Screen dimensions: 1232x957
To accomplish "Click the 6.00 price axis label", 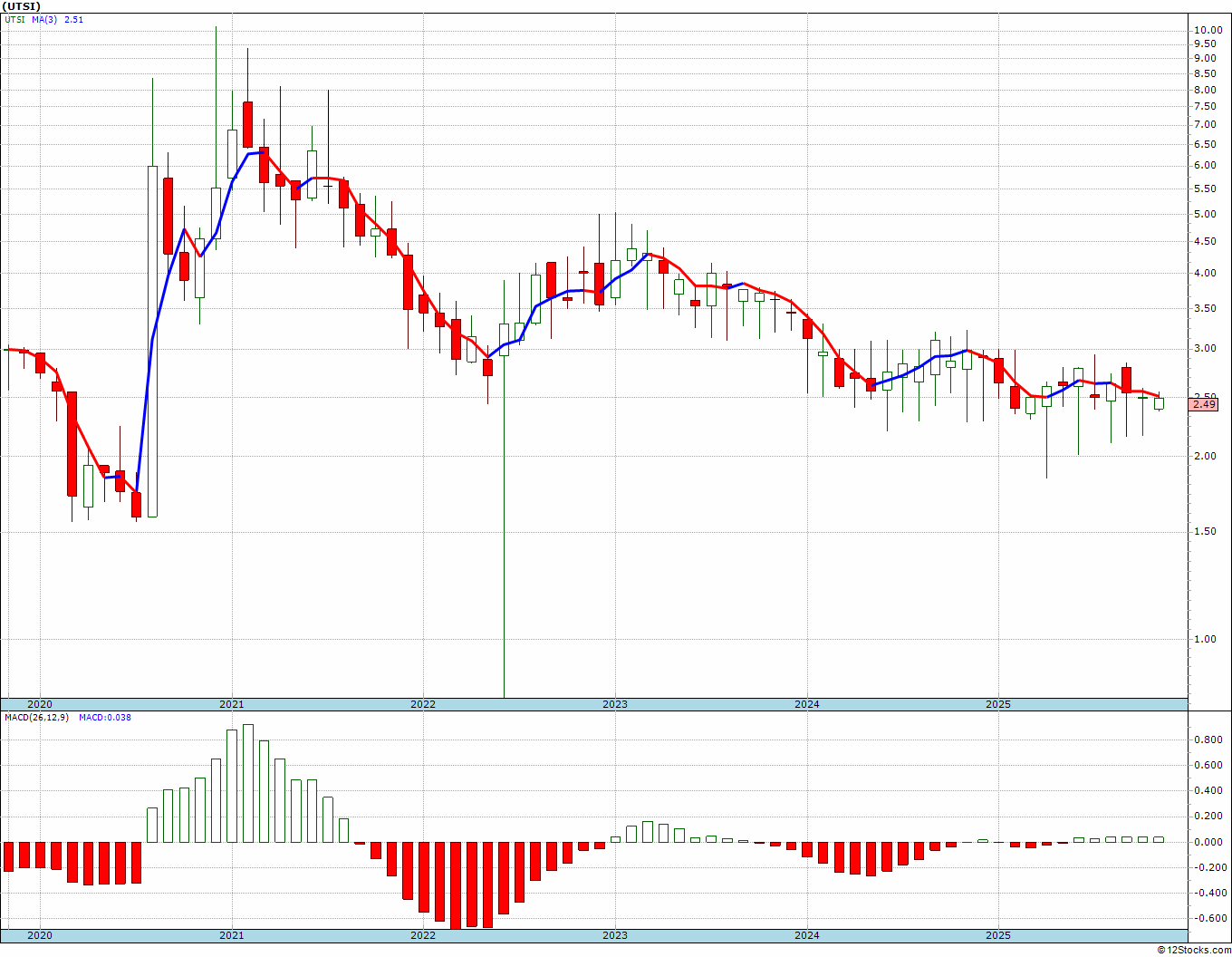I will coord(1204,165).
